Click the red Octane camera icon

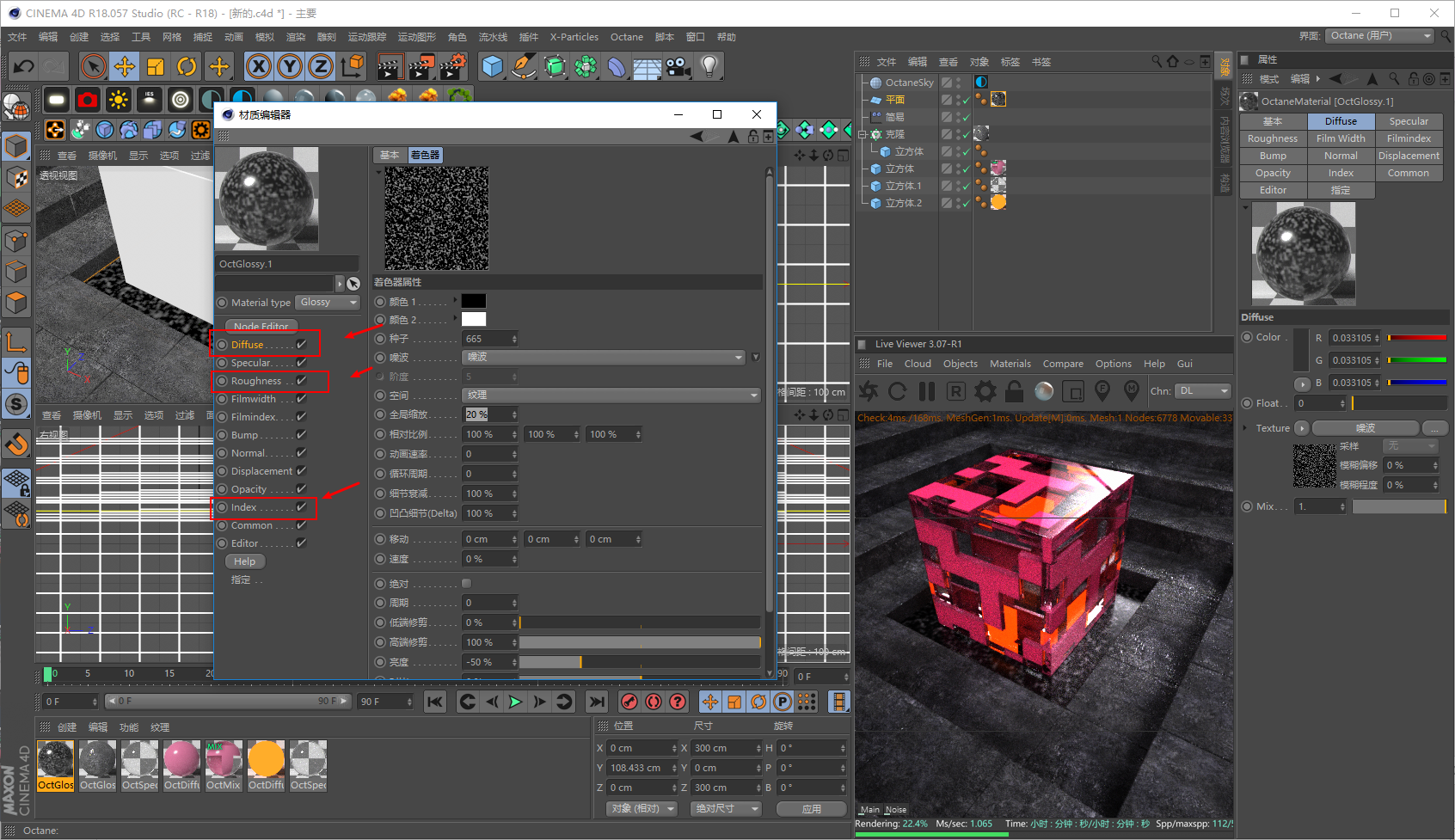click(88, 101)
